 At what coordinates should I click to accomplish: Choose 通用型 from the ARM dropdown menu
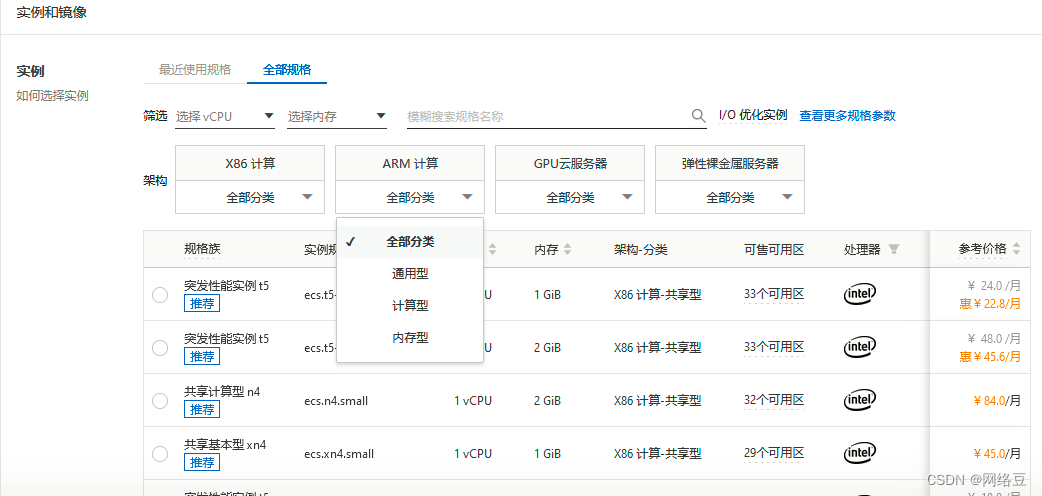click(410, 273)
